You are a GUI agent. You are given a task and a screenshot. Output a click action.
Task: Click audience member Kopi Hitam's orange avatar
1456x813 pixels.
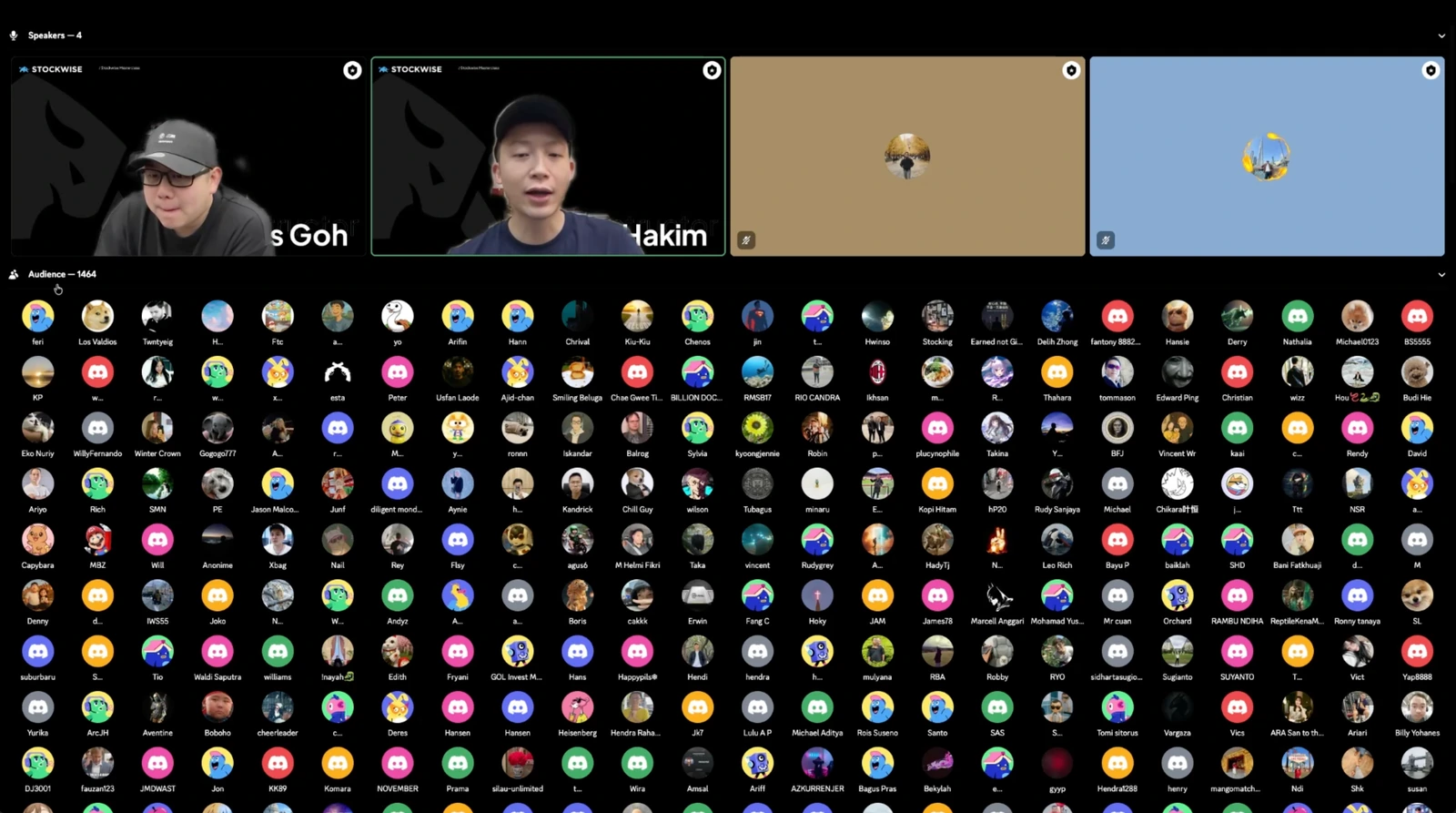[937, 484]
